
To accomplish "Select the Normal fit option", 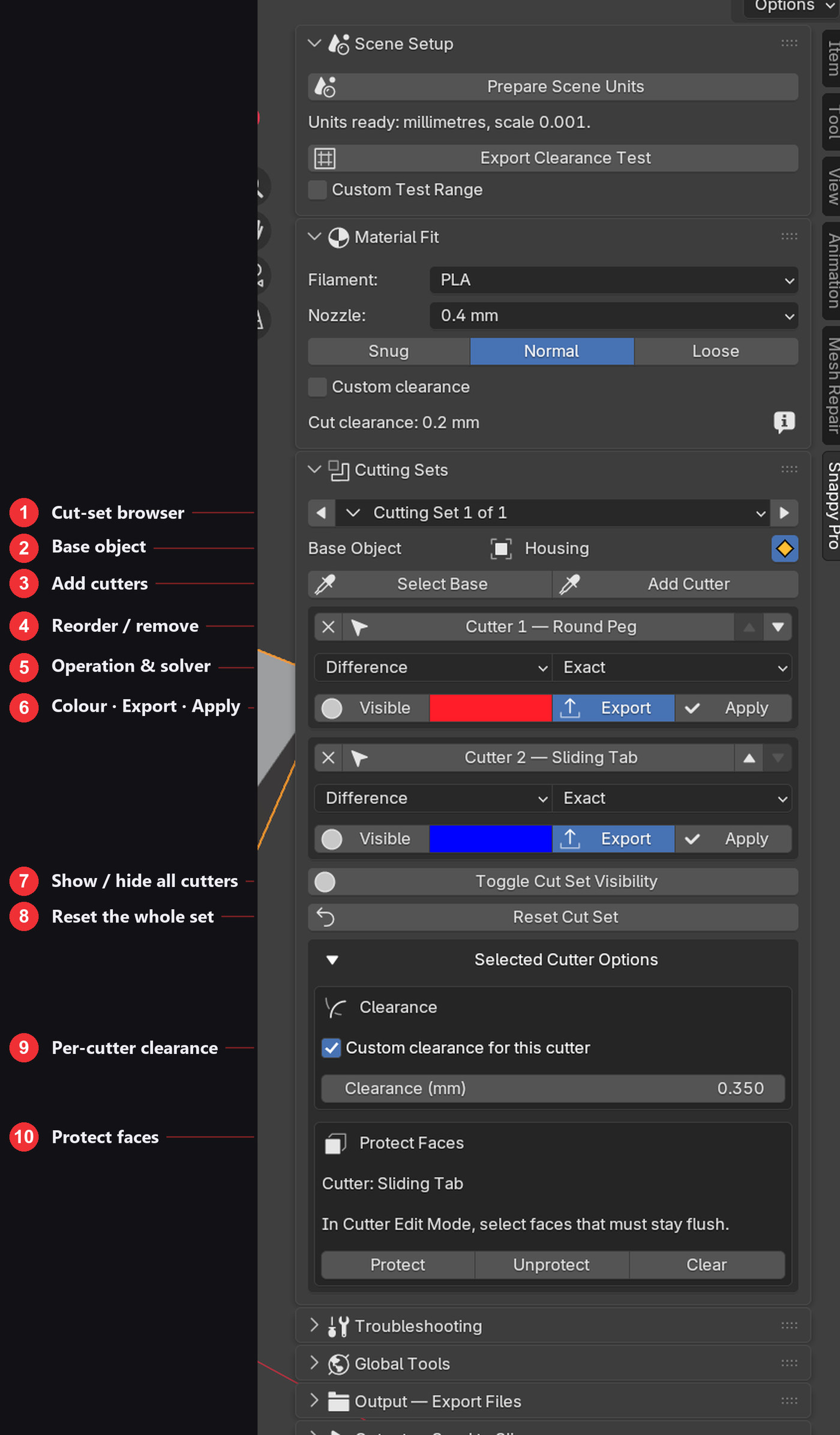I will point(552,351).
